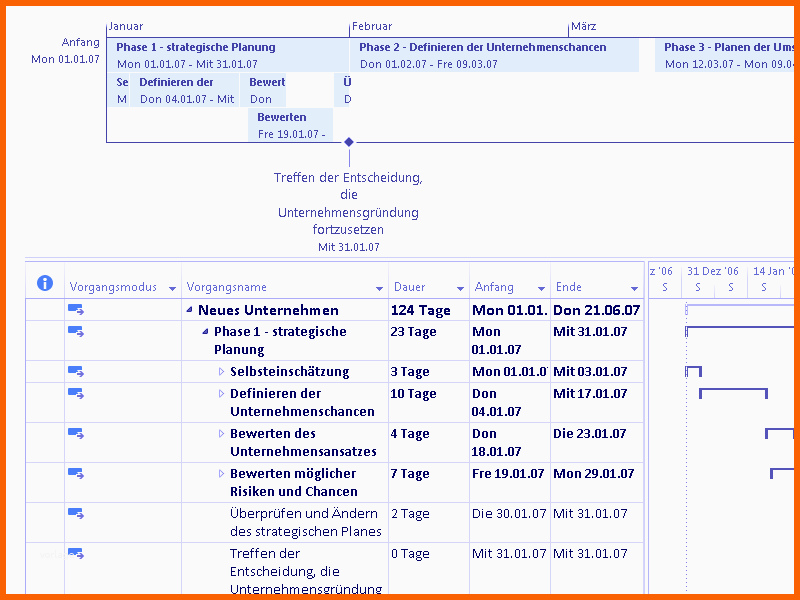The image size is (800, 600).
Task: Collapse Phase 1 - strategische Planung in table
Action: pos(206,332)
